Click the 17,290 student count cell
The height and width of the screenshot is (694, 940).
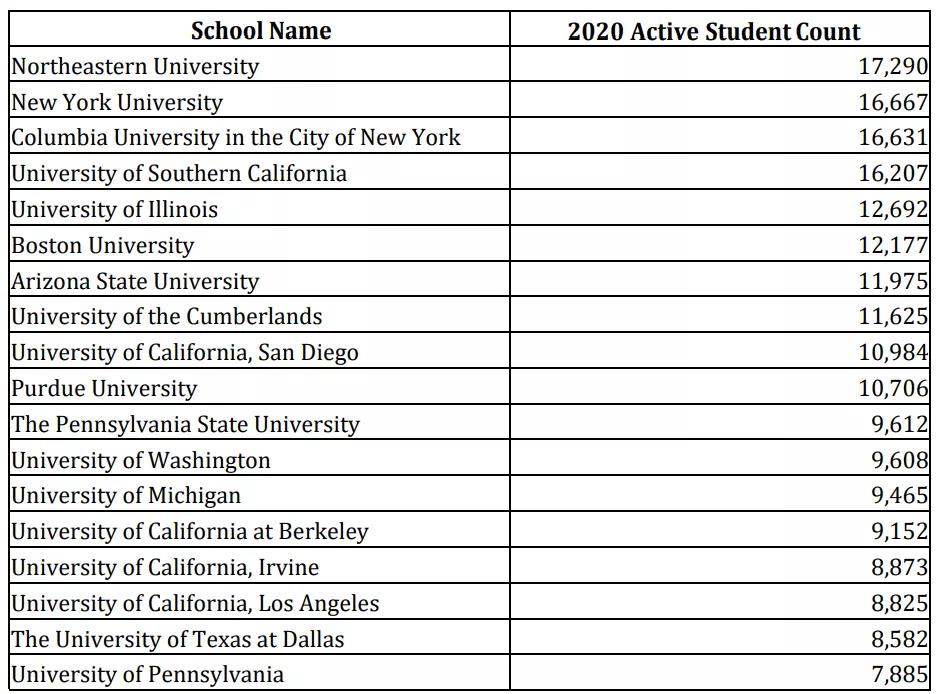pyautogui.click(x=893, y=67)
